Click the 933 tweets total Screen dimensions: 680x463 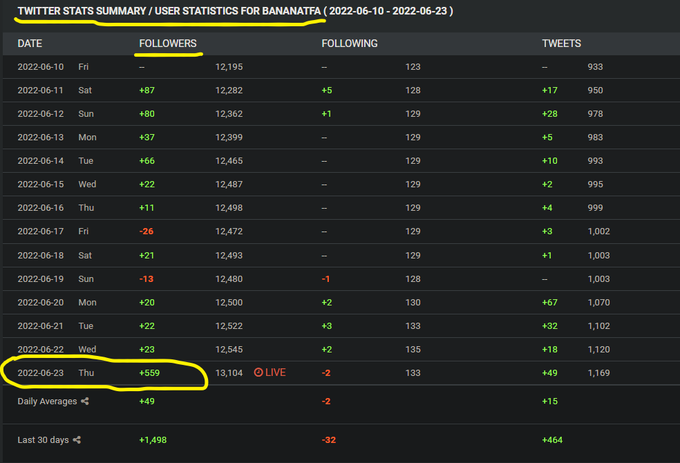595,67
